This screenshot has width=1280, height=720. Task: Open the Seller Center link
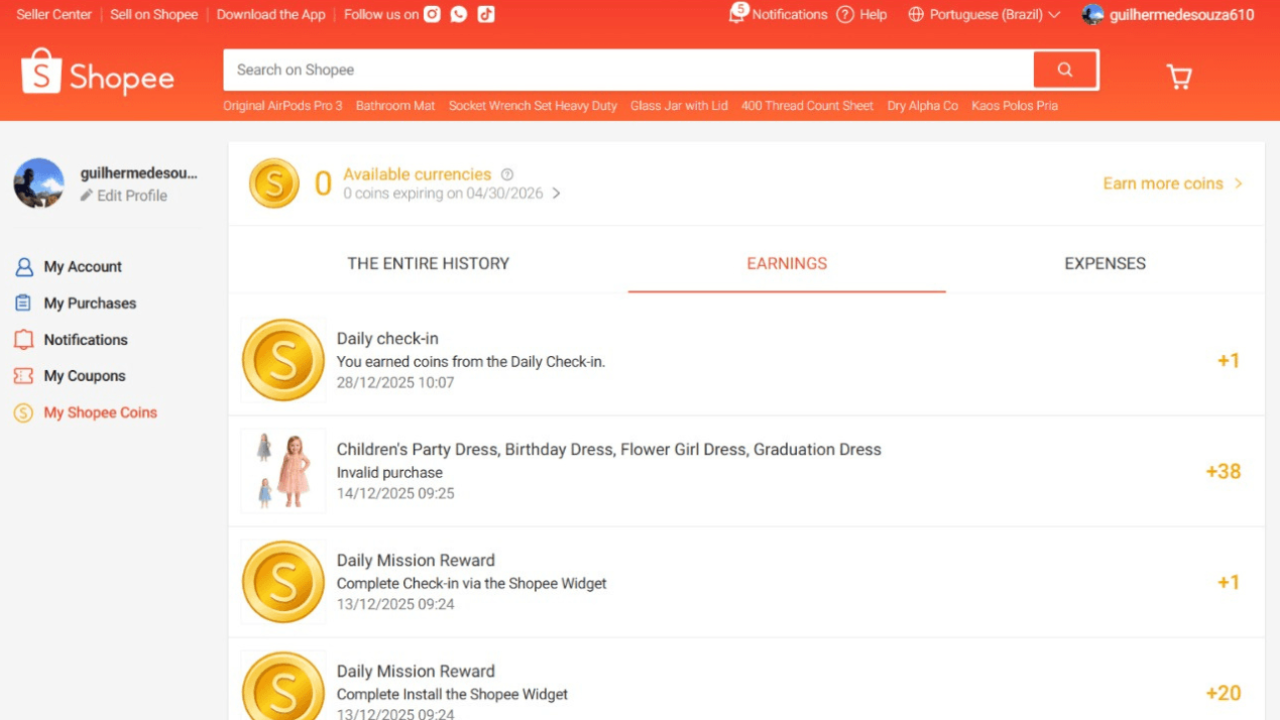(54, 14)
